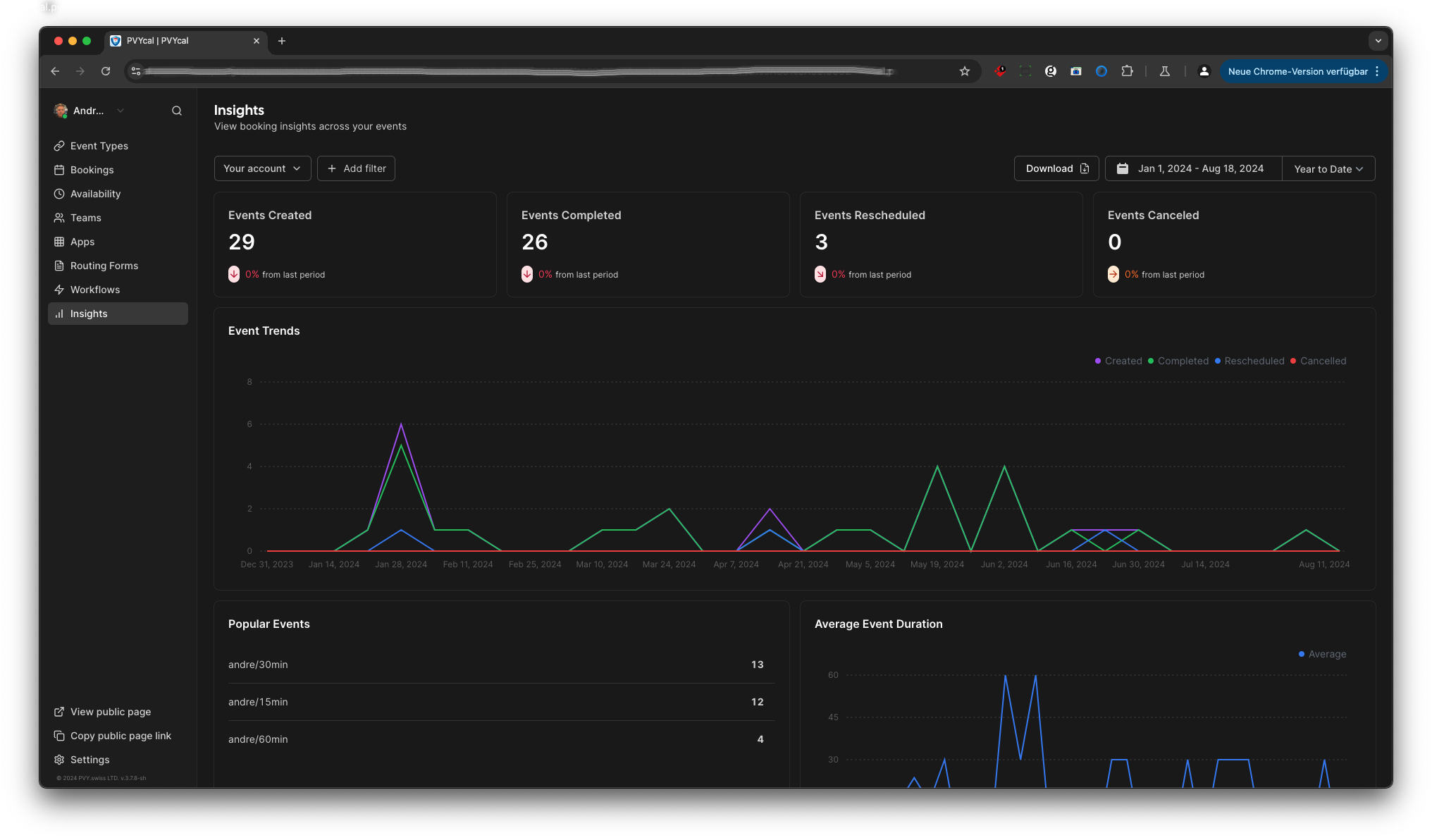Click the Events Created count 29
This screenshot has width=1432, height=840.
242,242
